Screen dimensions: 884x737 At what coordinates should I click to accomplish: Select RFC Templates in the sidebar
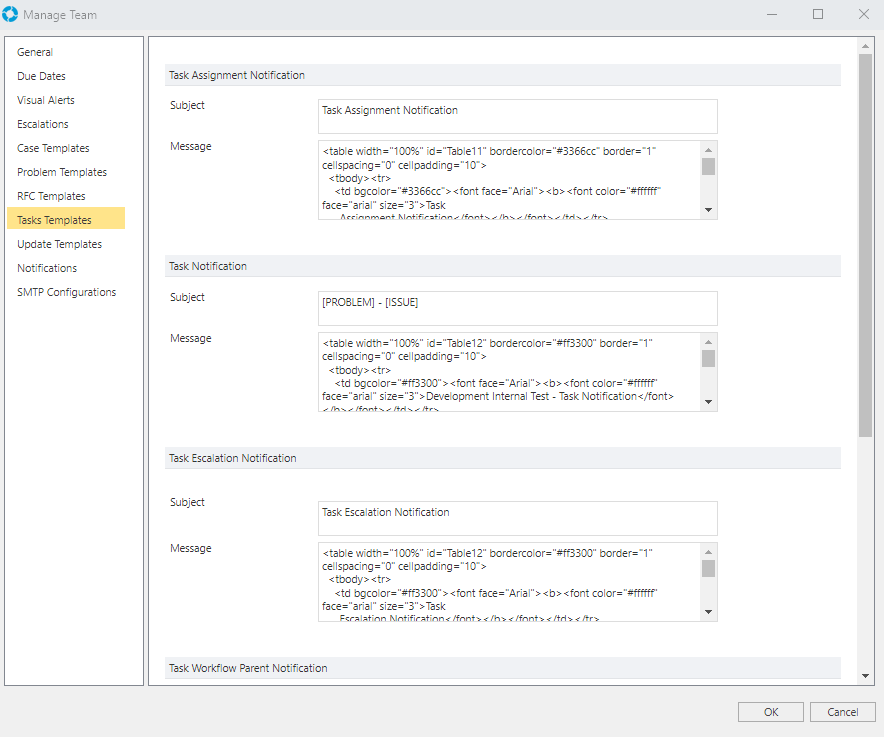[51, 196]
